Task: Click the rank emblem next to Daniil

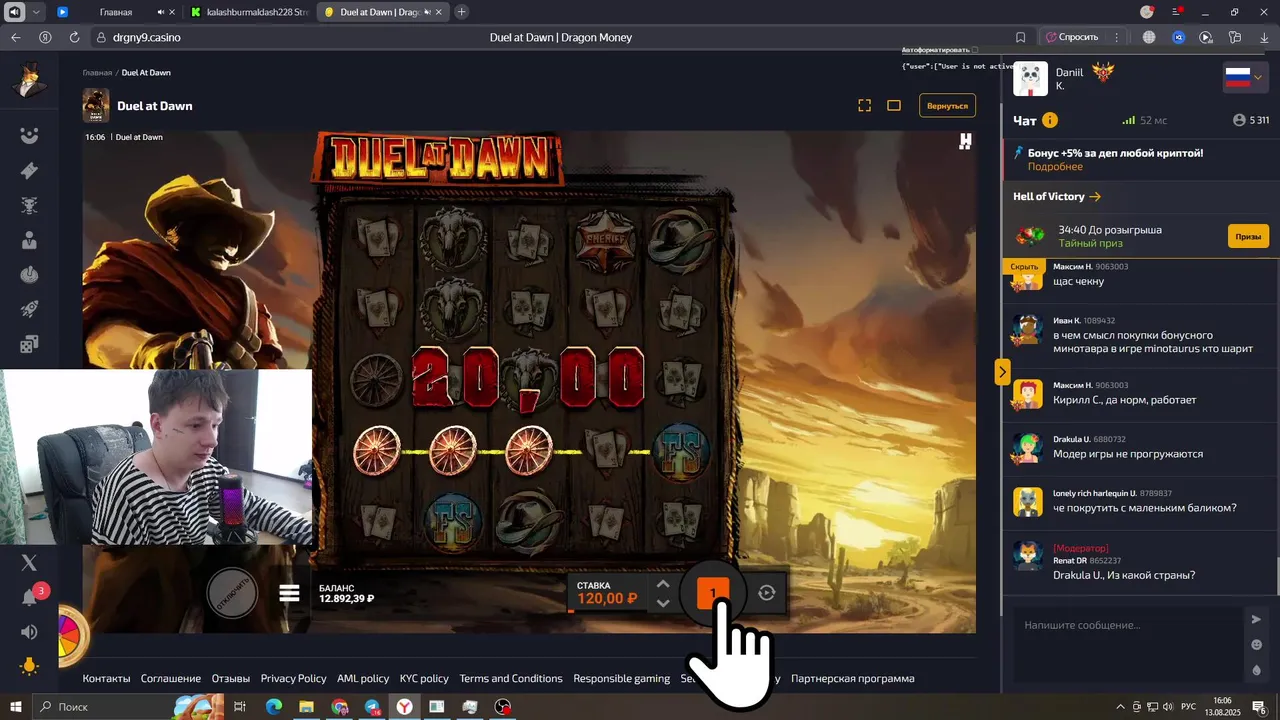Action: pyautogui.click(x=1104, y=72)
